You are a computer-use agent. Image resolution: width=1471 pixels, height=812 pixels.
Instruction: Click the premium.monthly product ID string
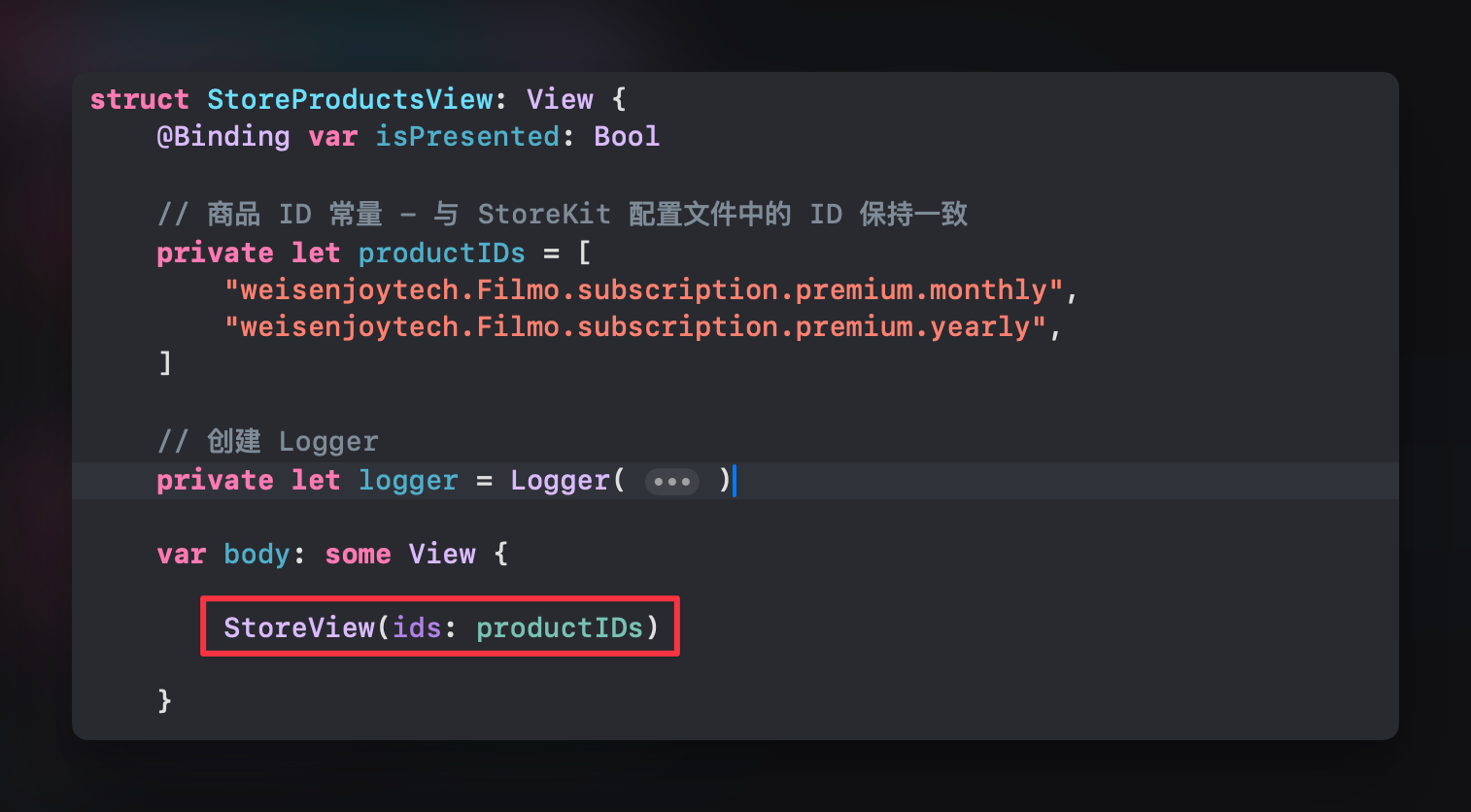coord(644,290)
